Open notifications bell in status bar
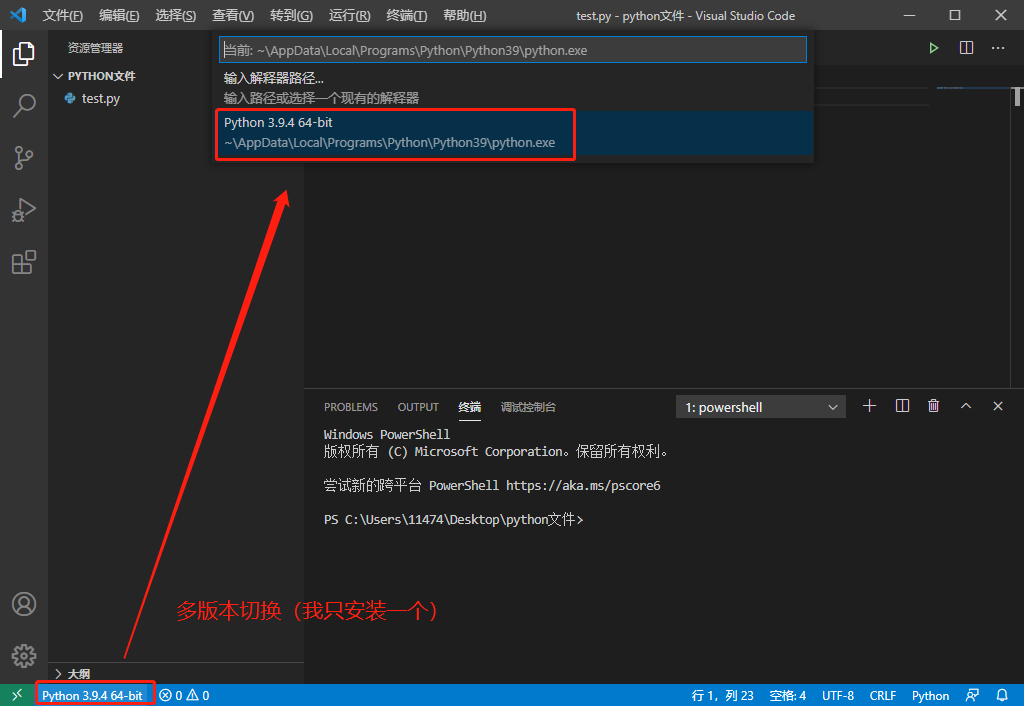The height and width of the screenshot is (706, 1024). point(1002,696)
